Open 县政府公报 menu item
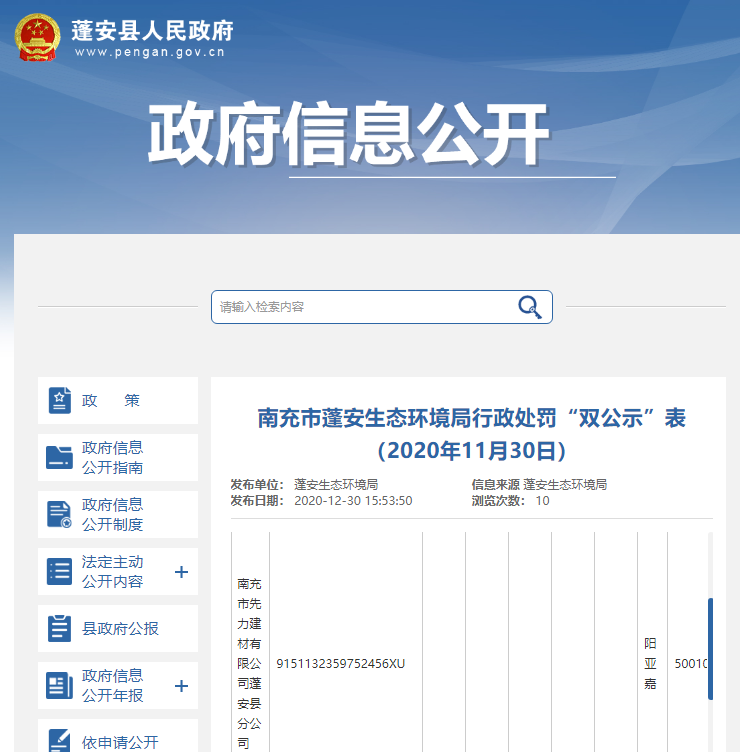The image size is (740, 752). point(118,628)
